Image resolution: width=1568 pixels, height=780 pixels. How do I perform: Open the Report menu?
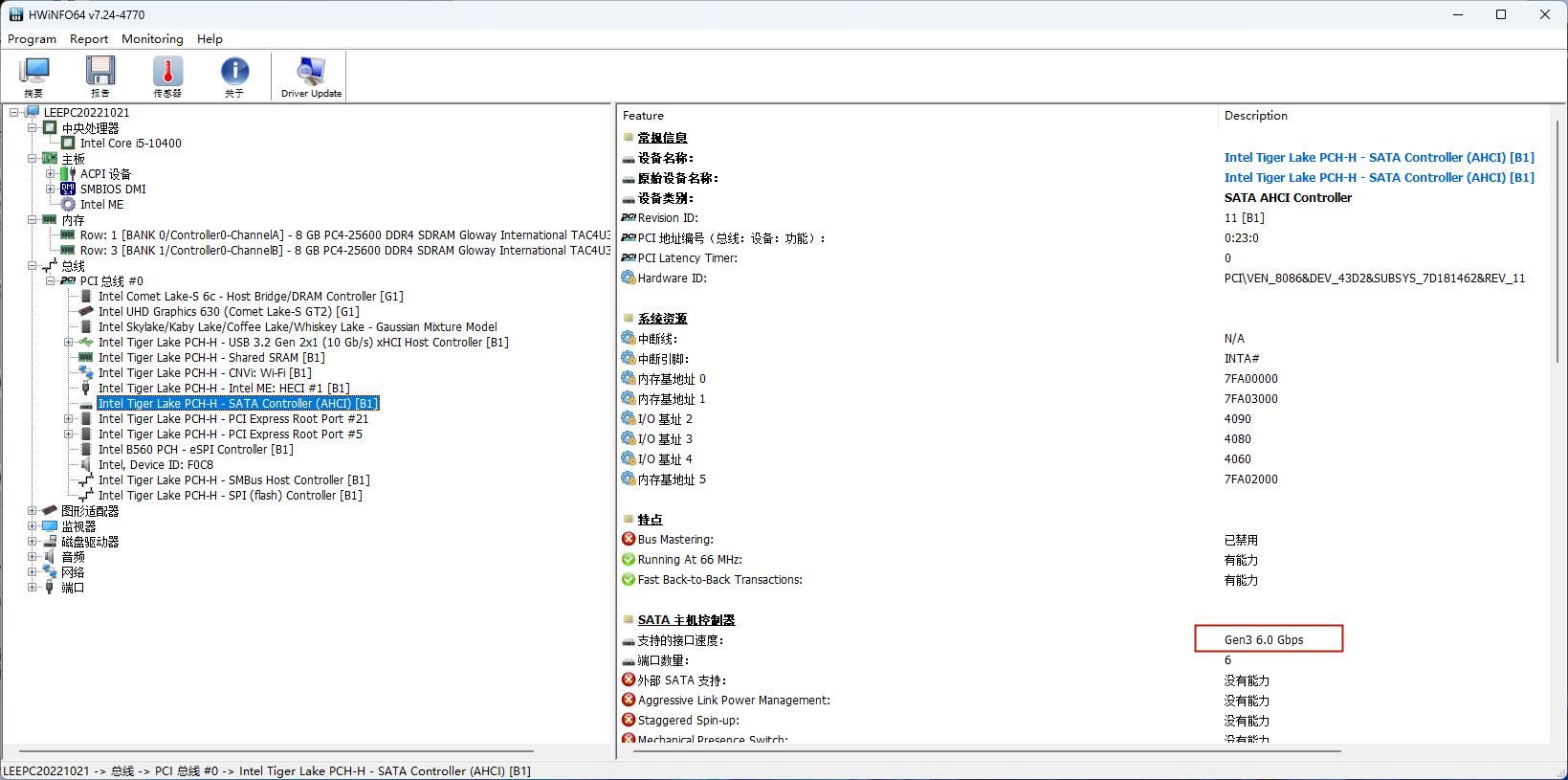click(89, 39)
